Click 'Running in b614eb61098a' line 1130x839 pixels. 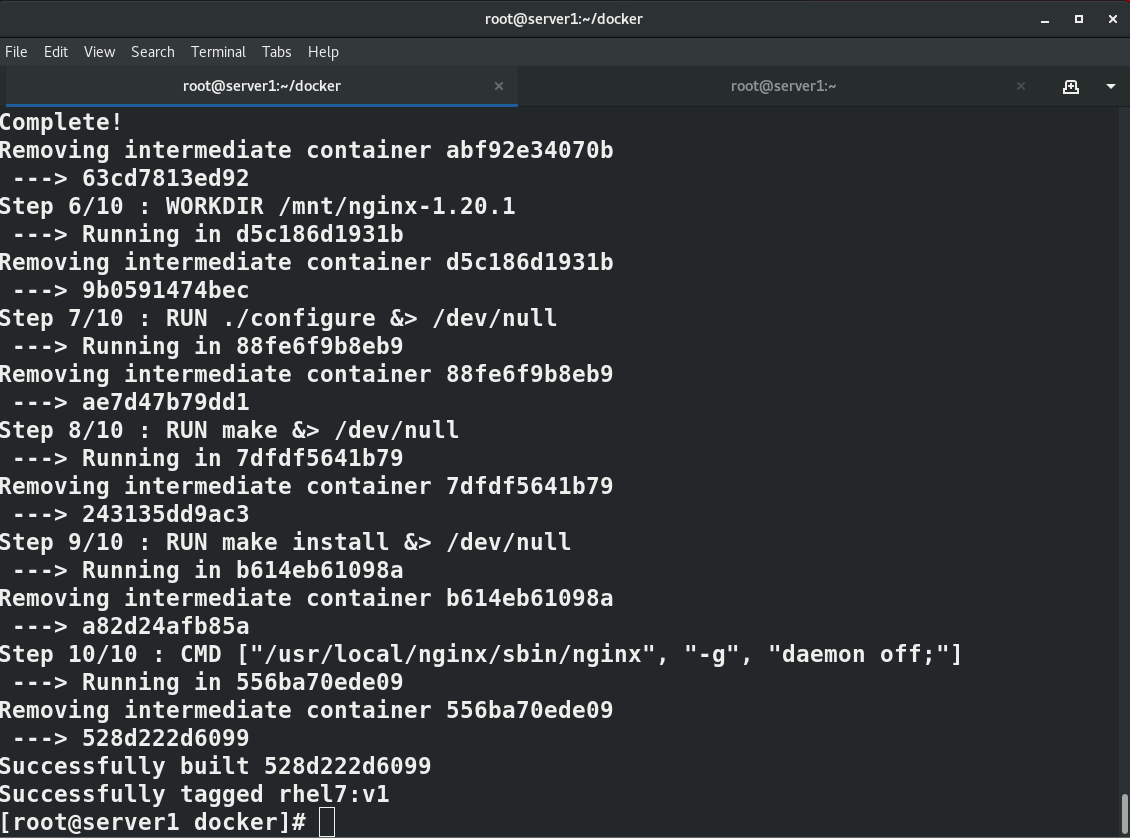click(x=208, y=571)
